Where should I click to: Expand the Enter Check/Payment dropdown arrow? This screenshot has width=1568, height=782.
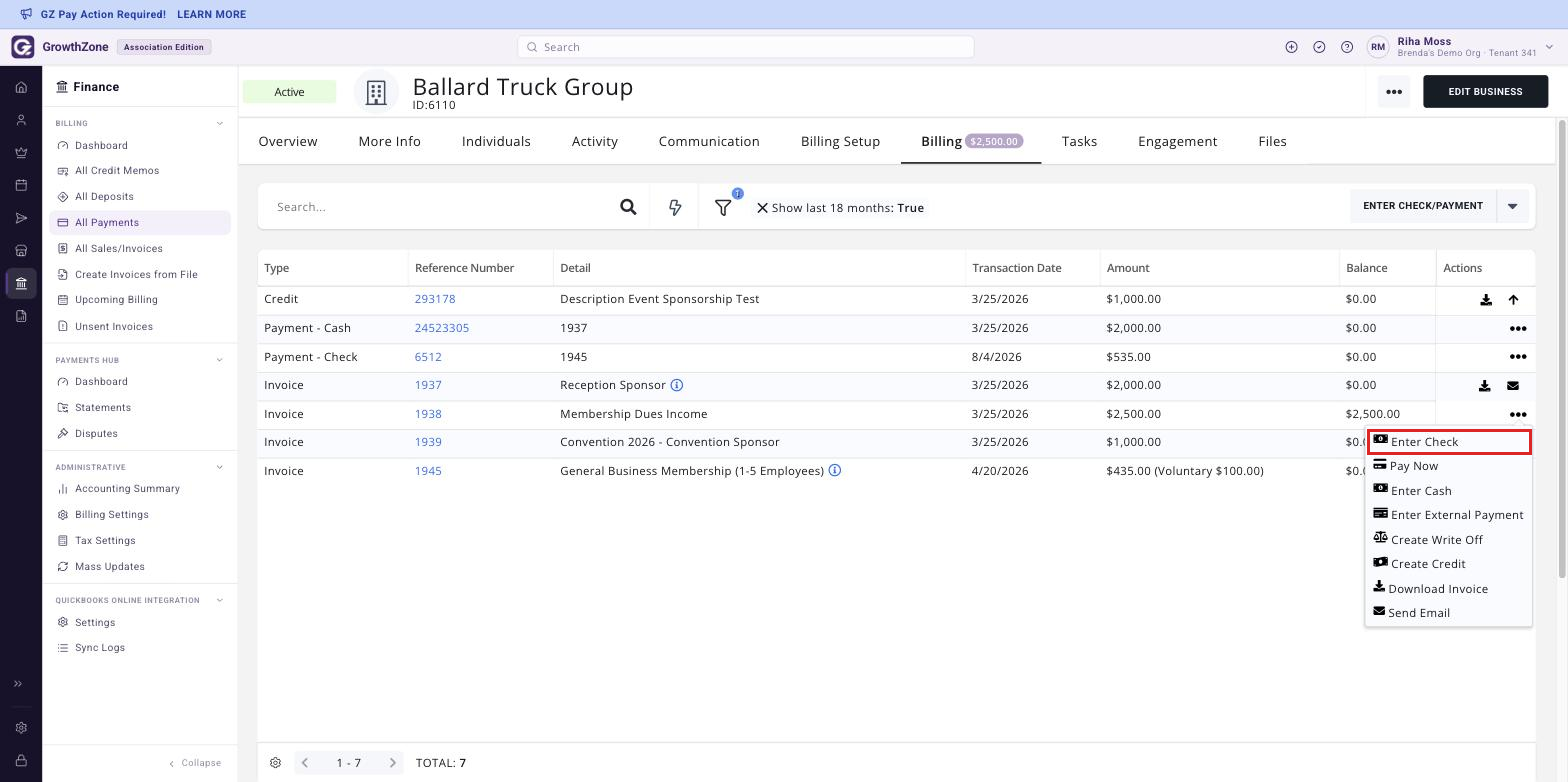pos(1513,207)
